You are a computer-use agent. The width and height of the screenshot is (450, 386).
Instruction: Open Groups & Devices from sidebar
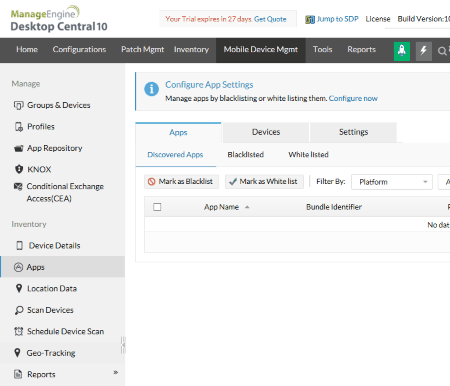point(52,105)
